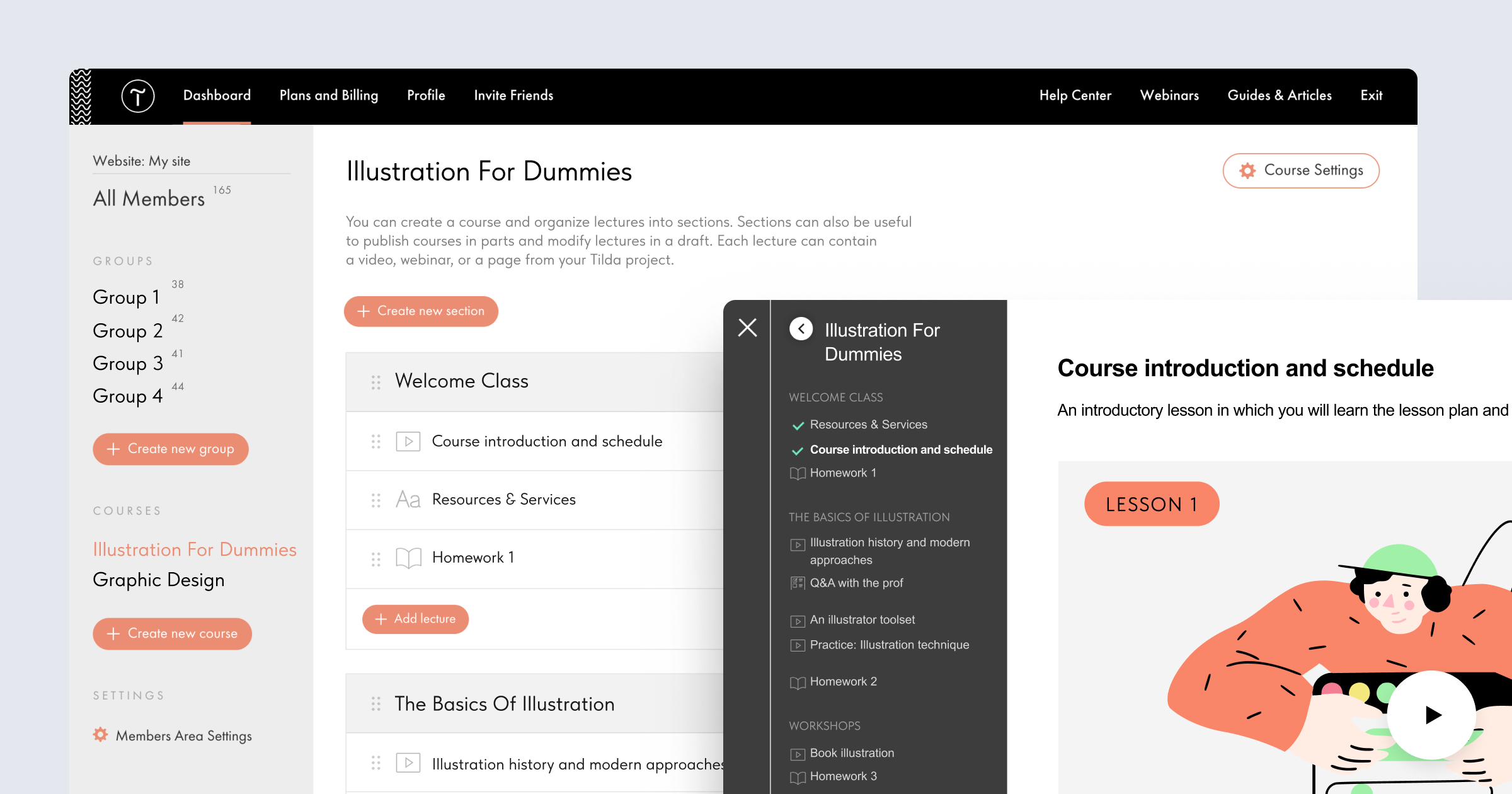Click checkmark beside Resources & Services
Image resolution: width=1512 pixels, height=794 pixels.
point(798,425)
